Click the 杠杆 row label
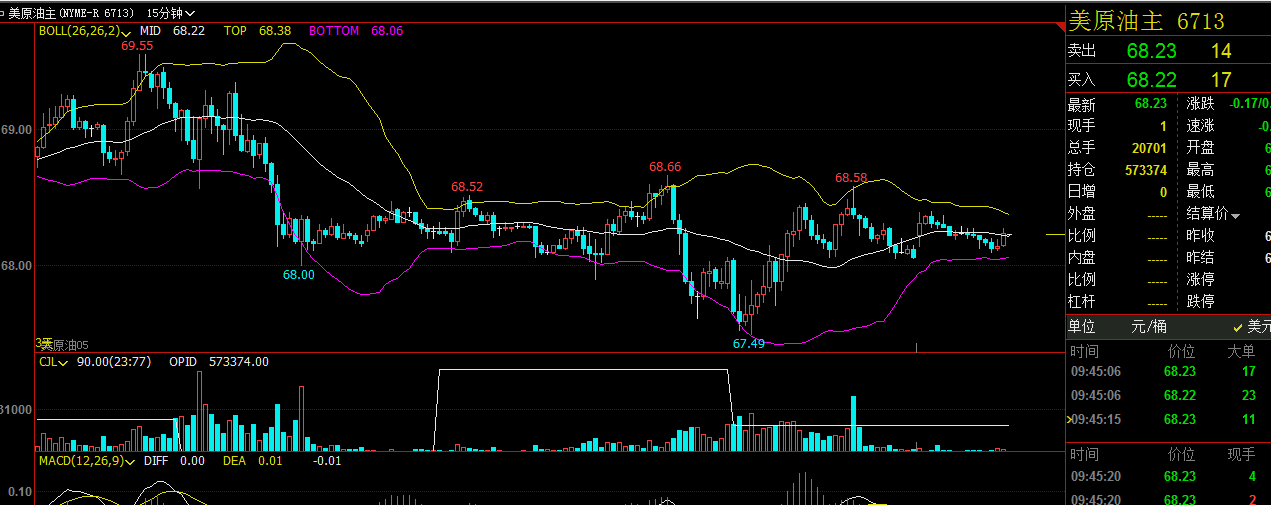Screen dimensions: 1271x505 1082,302
